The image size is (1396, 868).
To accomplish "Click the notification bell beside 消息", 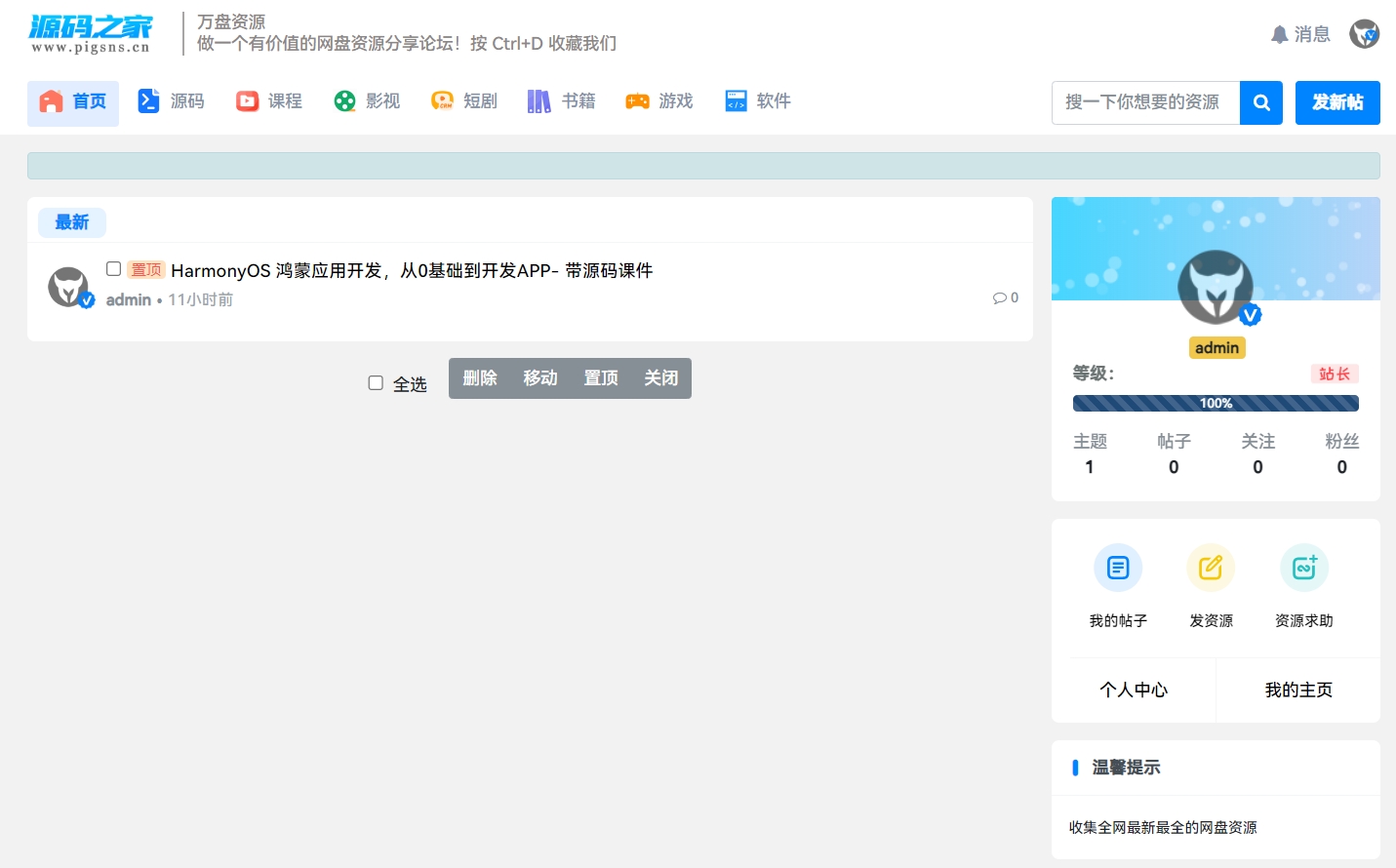I will pyautogui.click(x=1280, y=32).
